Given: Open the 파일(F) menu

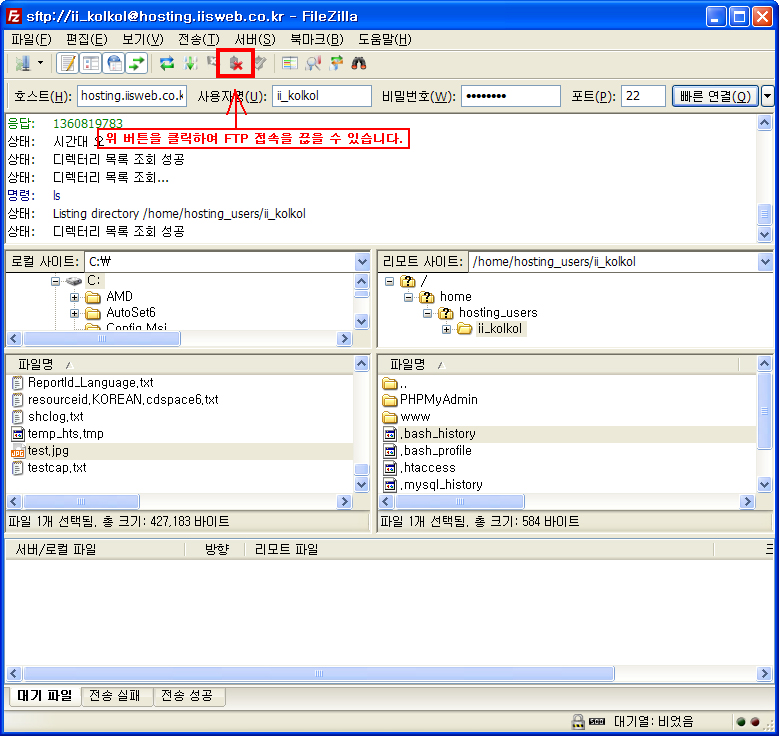Looking at the screenshot, I should pyautogui.click(x=31, y=39).
